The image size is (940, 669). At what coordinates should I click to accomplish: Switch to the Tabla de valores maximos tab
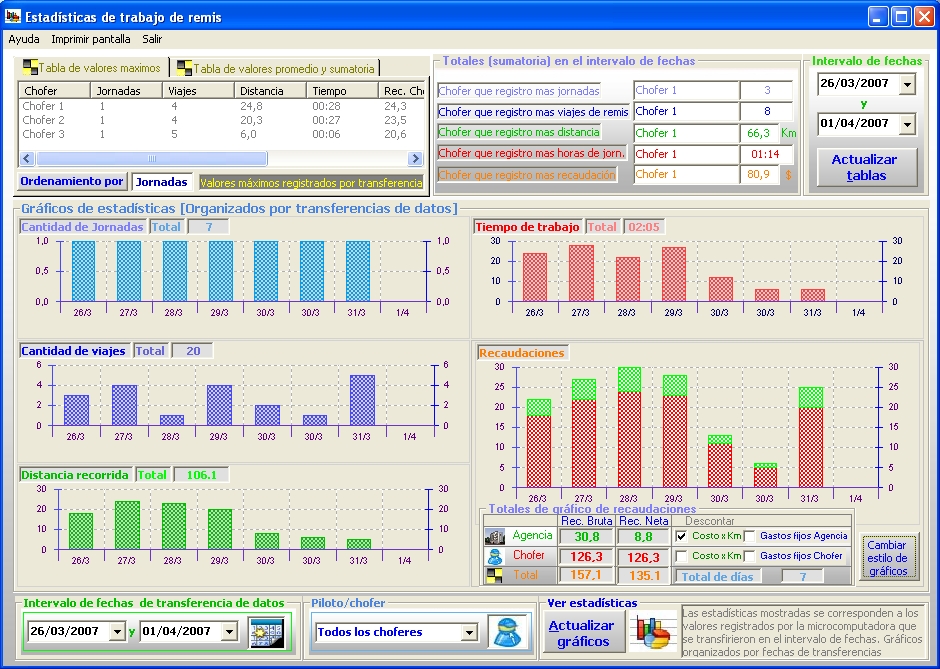[x=94, y=68]
